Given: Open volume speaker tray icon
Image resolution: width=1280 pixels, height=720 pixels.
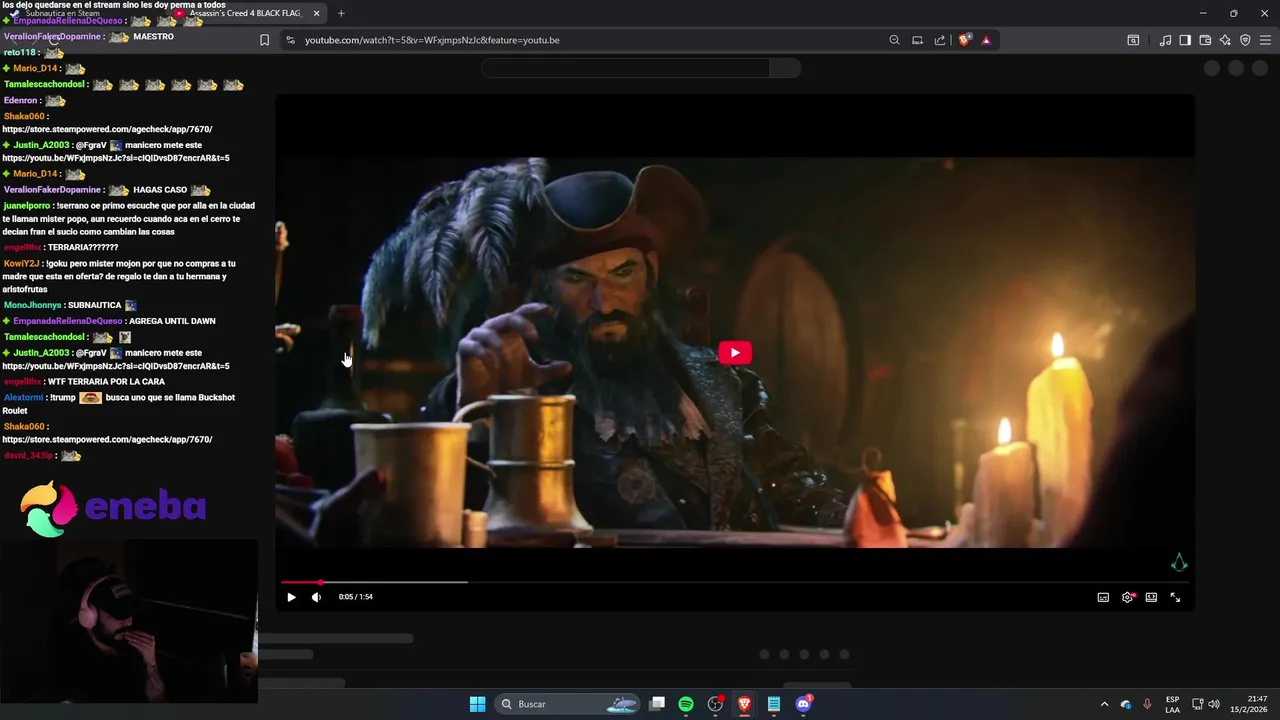Looking at the screenshot, I should click(x=1214, y=704).
